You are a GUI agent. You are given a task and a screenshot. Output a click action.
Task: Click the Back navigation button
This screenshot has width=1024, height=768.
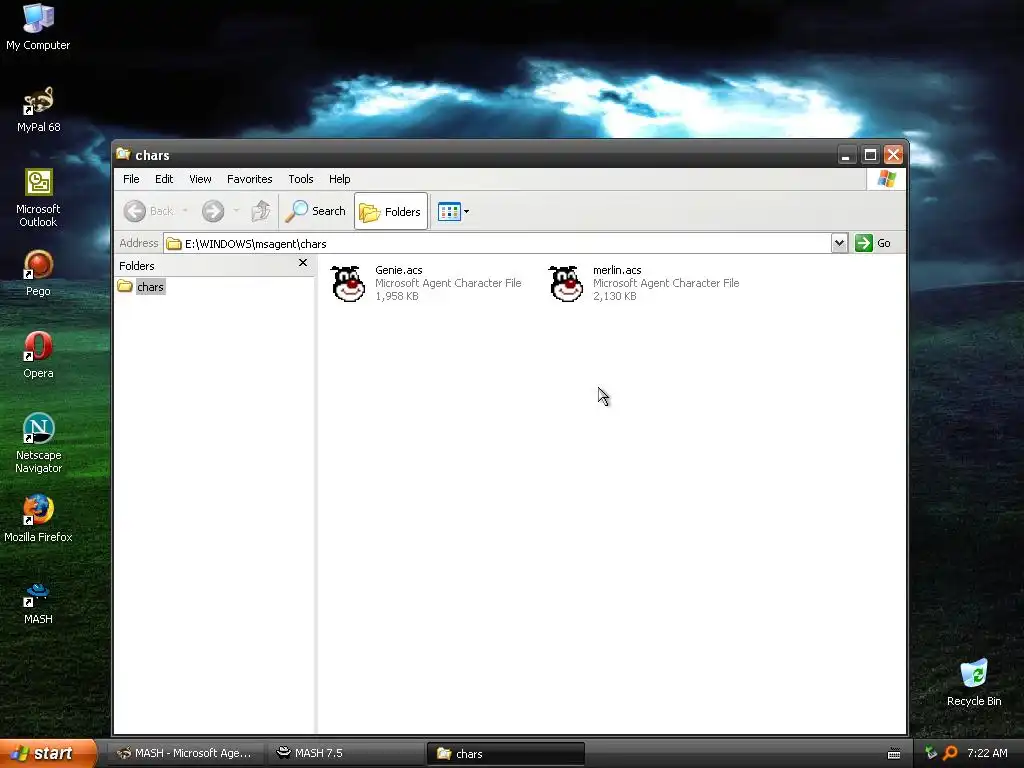point(149,211)
